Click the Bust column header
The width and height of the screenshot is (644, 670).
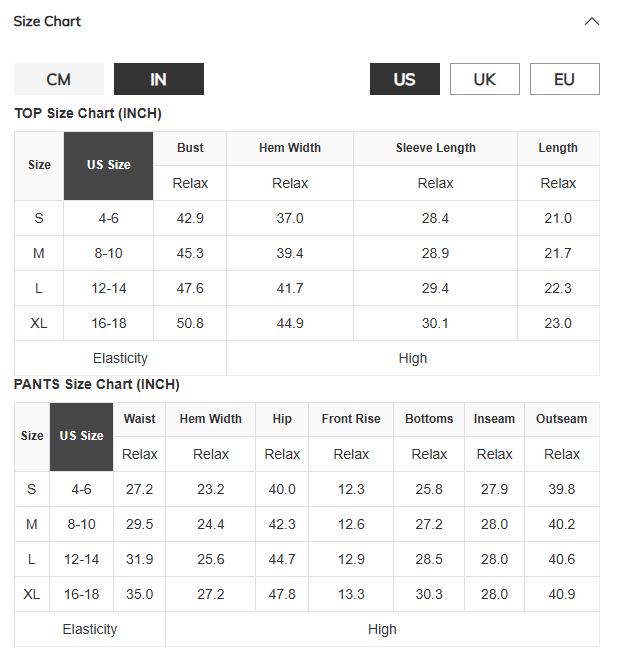pos(190,148)
